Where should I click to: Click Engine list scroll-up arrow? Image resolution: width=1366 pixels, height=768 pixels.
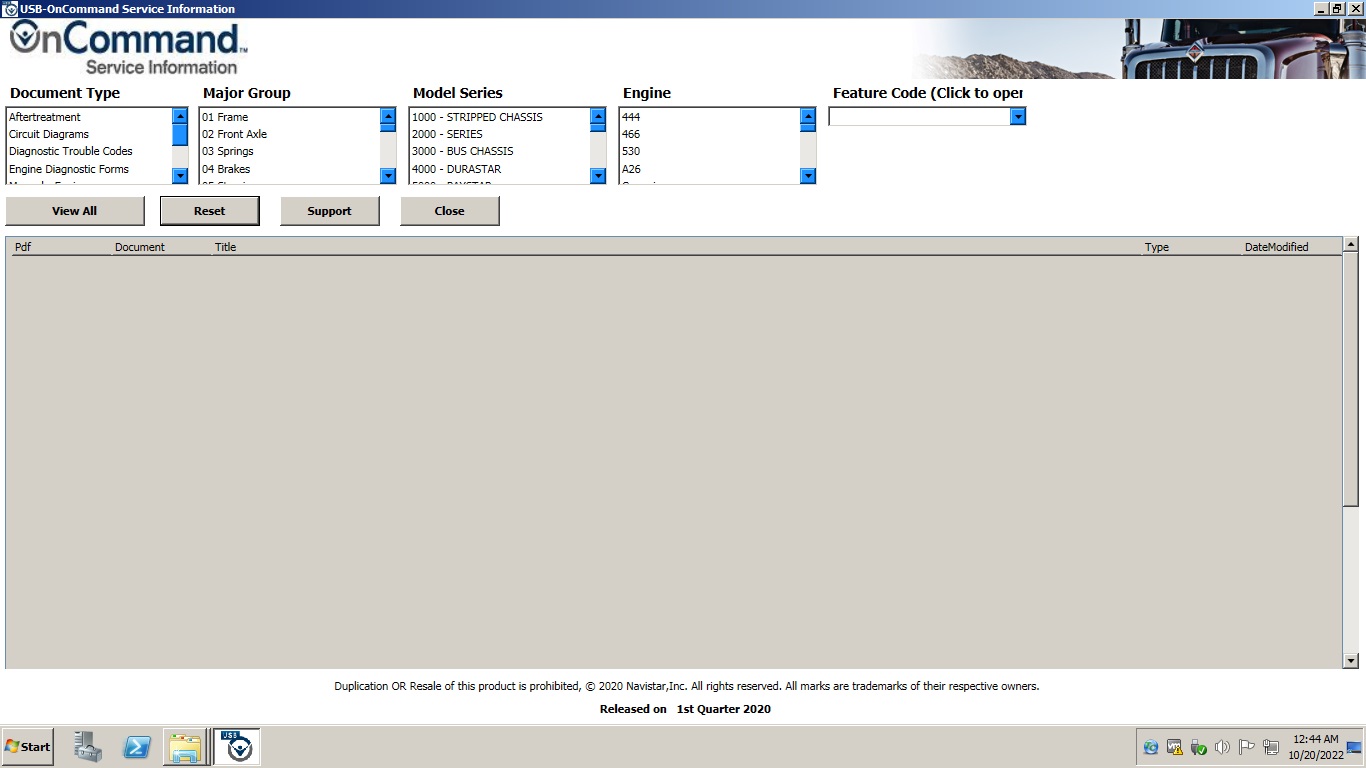808,116
